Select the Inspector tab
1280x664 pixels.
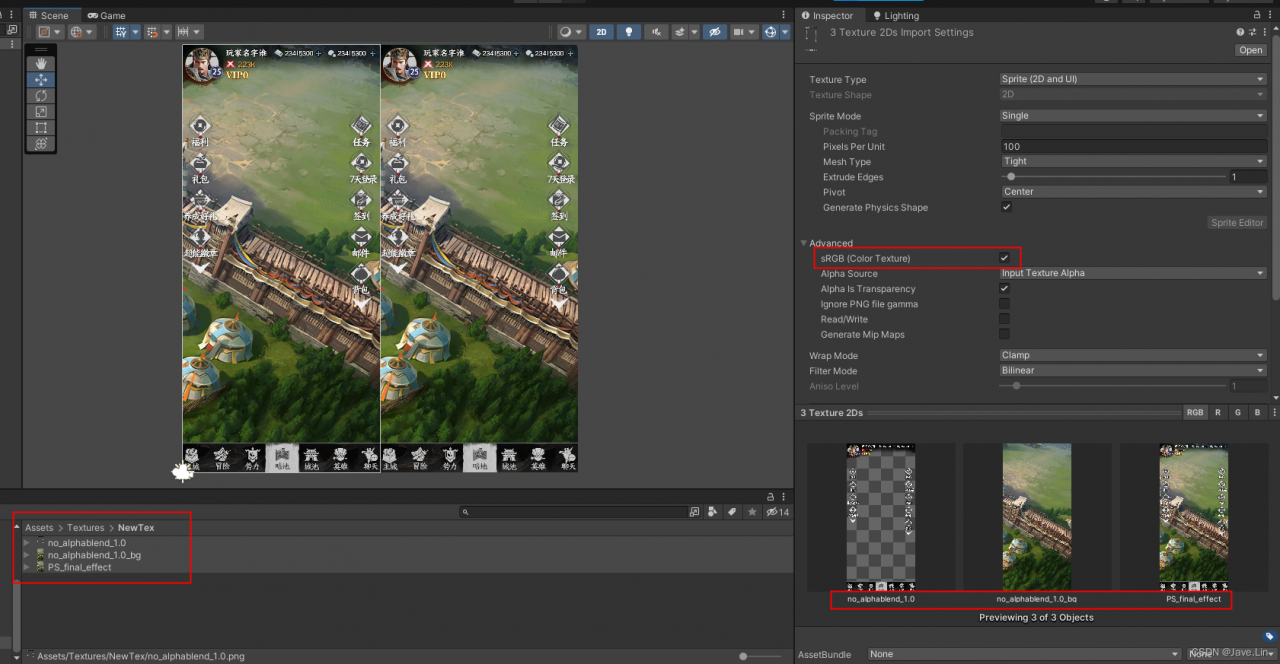[828, 16]
